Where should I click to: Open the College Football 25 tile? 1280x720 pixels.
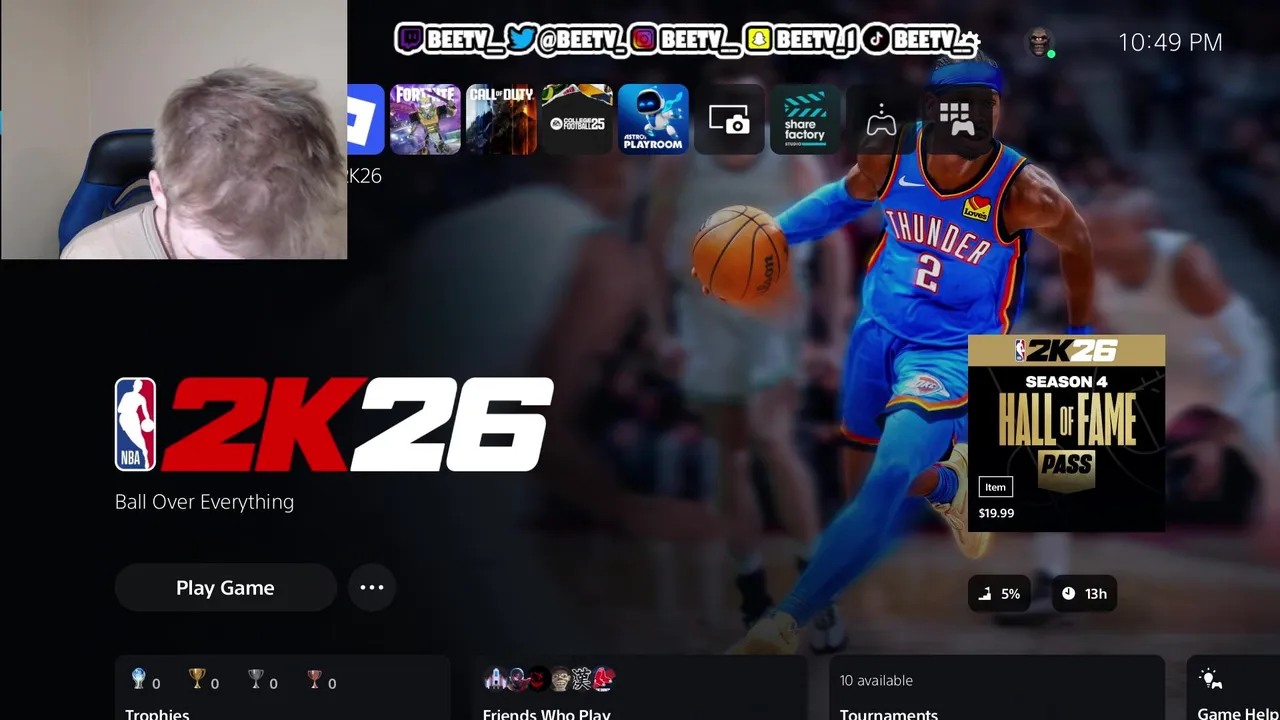[x=577, y=119]
